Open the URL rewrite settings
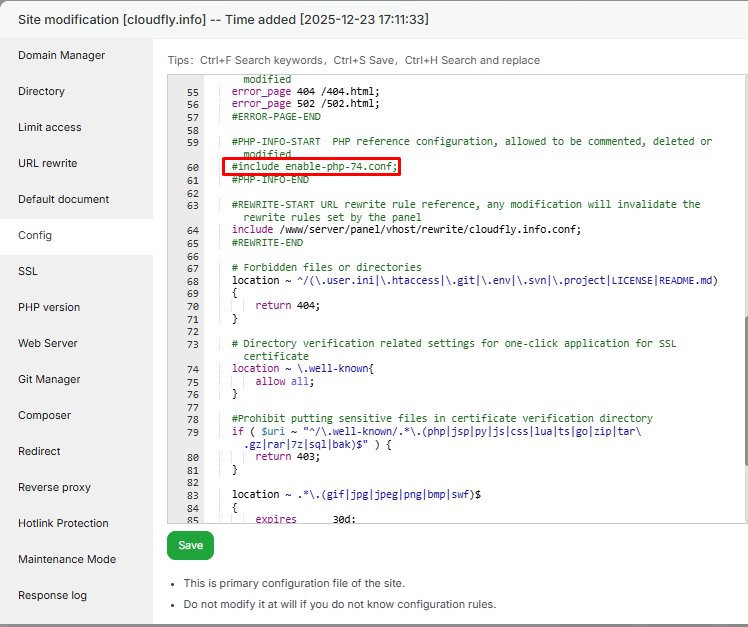This screenshot has width=748, height=627. [47, 163]
